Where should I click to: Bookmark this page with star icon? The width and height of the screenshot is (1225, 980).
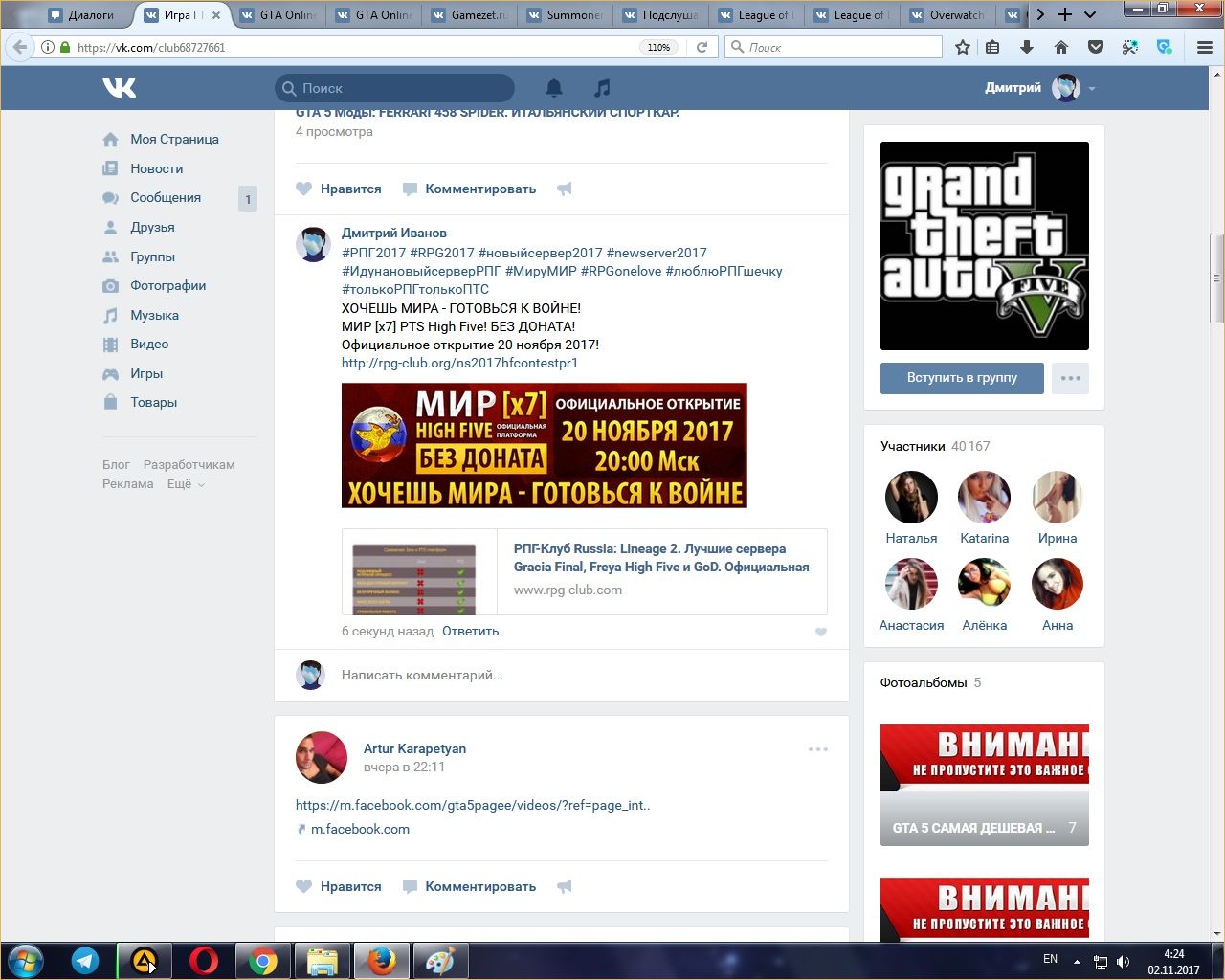point(963,47)
